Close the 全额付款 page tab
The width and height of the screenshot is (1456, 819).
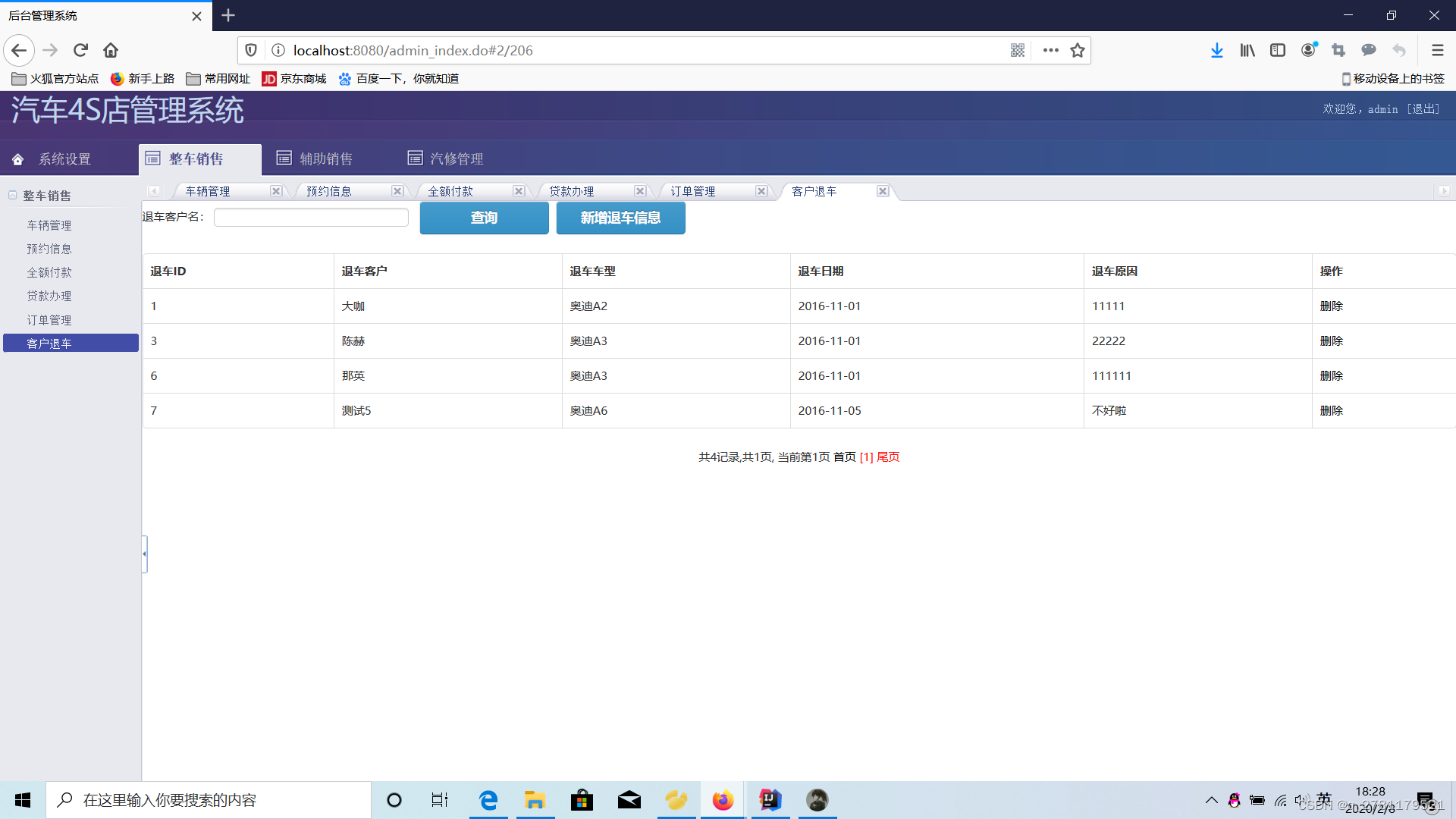click(519, 192)
